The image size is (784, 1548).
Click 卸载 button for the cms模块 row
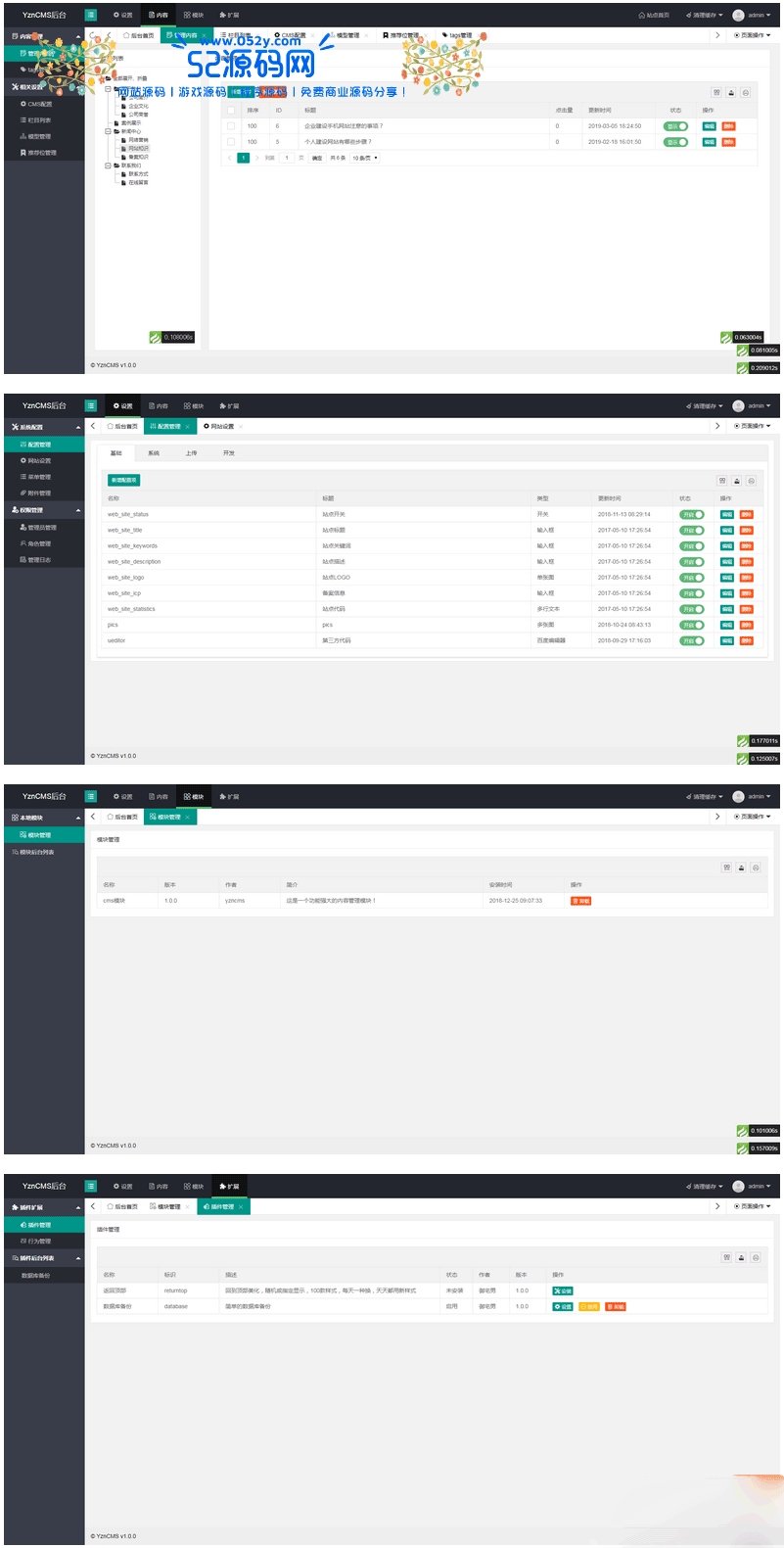pyautogui.click(x=580, y=901)
